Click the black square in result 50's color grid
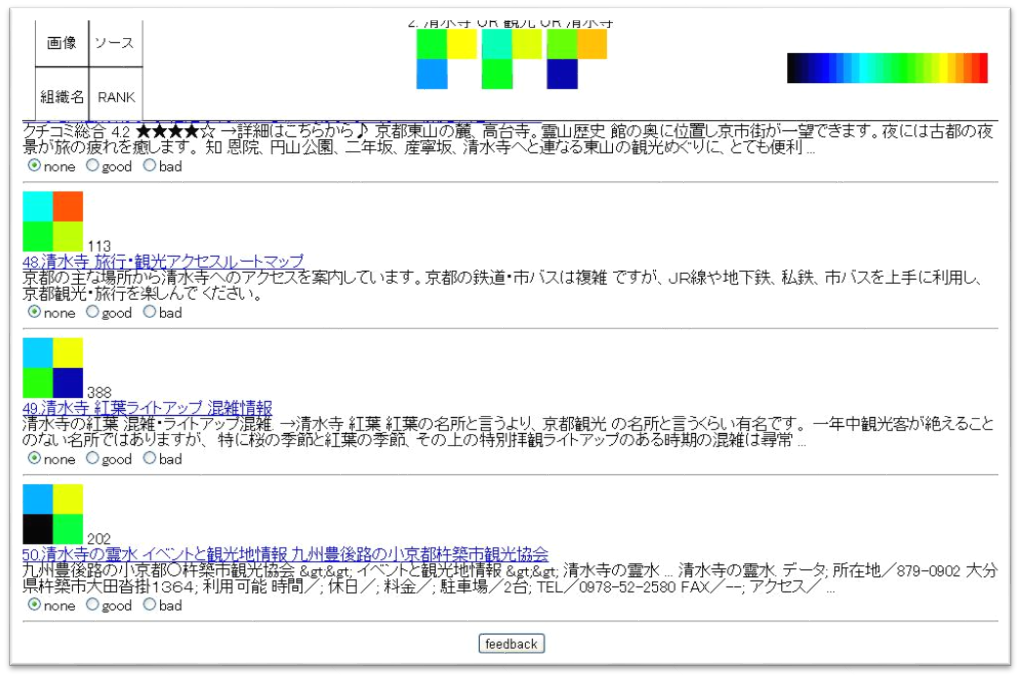The height and width of the screenshot is (678, 1021). (38, 529)
